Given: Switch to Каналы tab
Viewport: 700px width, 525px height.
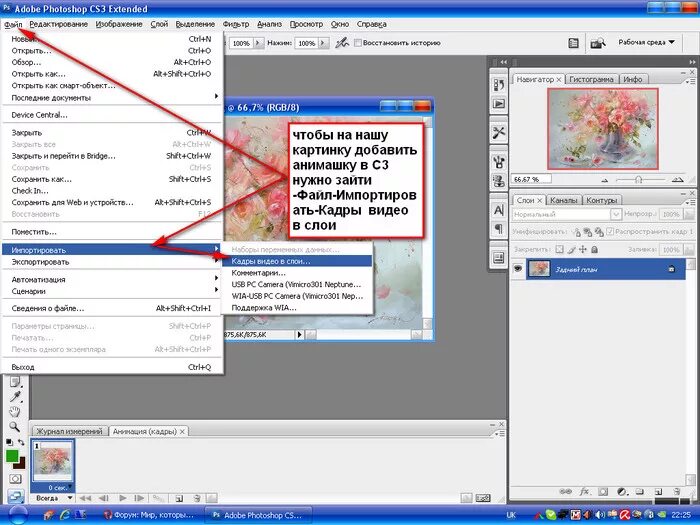Looking at the screenshot, I should pos(563,200).
